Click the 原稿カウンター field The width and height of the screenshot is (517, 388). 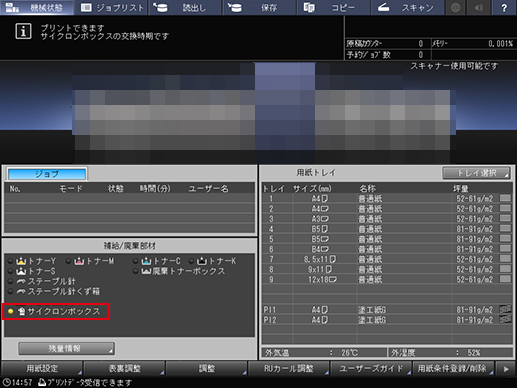coord(388,43)
